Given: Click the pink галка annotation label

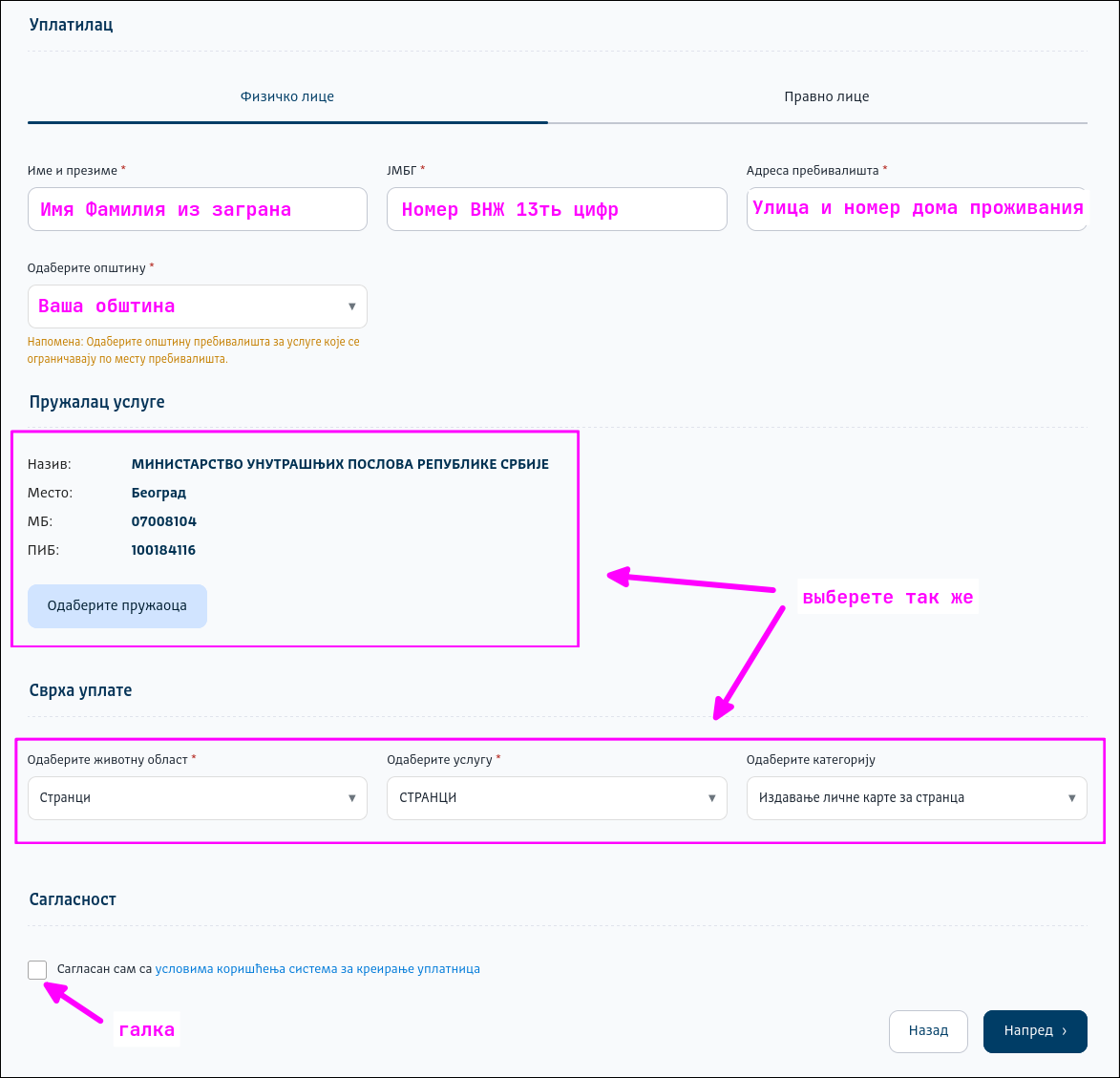Looking at the screenshot, I should point(146,1030).
